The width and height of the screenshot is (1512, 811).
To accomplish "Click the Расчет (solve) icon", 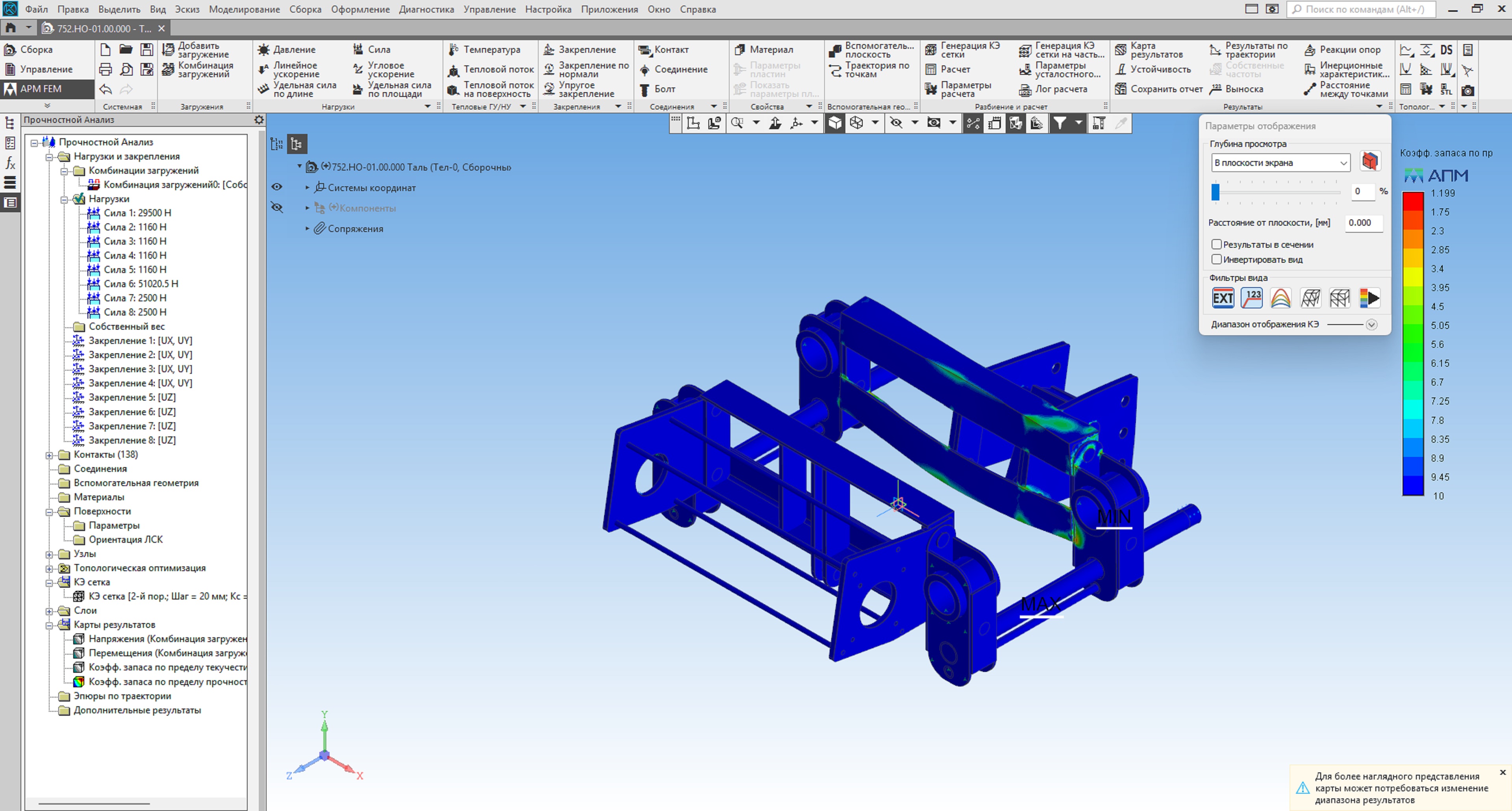I will 931,69.
